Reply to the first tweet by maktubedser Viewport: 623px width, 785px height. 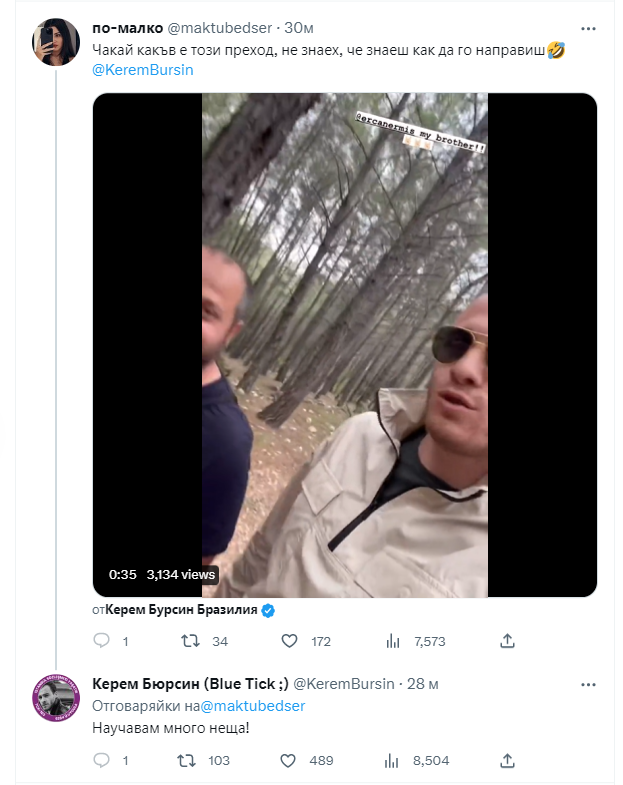[x=101, y=641]
